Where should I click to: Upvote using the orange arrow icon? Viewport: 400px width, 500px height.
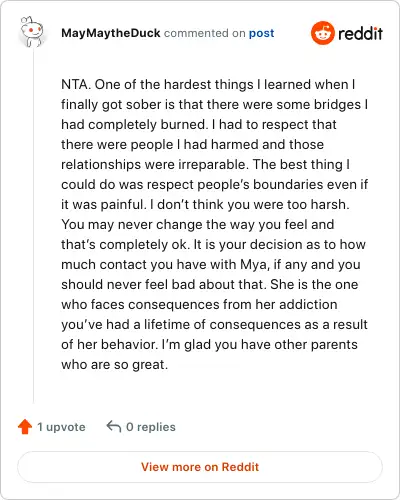tap(25, 426)
